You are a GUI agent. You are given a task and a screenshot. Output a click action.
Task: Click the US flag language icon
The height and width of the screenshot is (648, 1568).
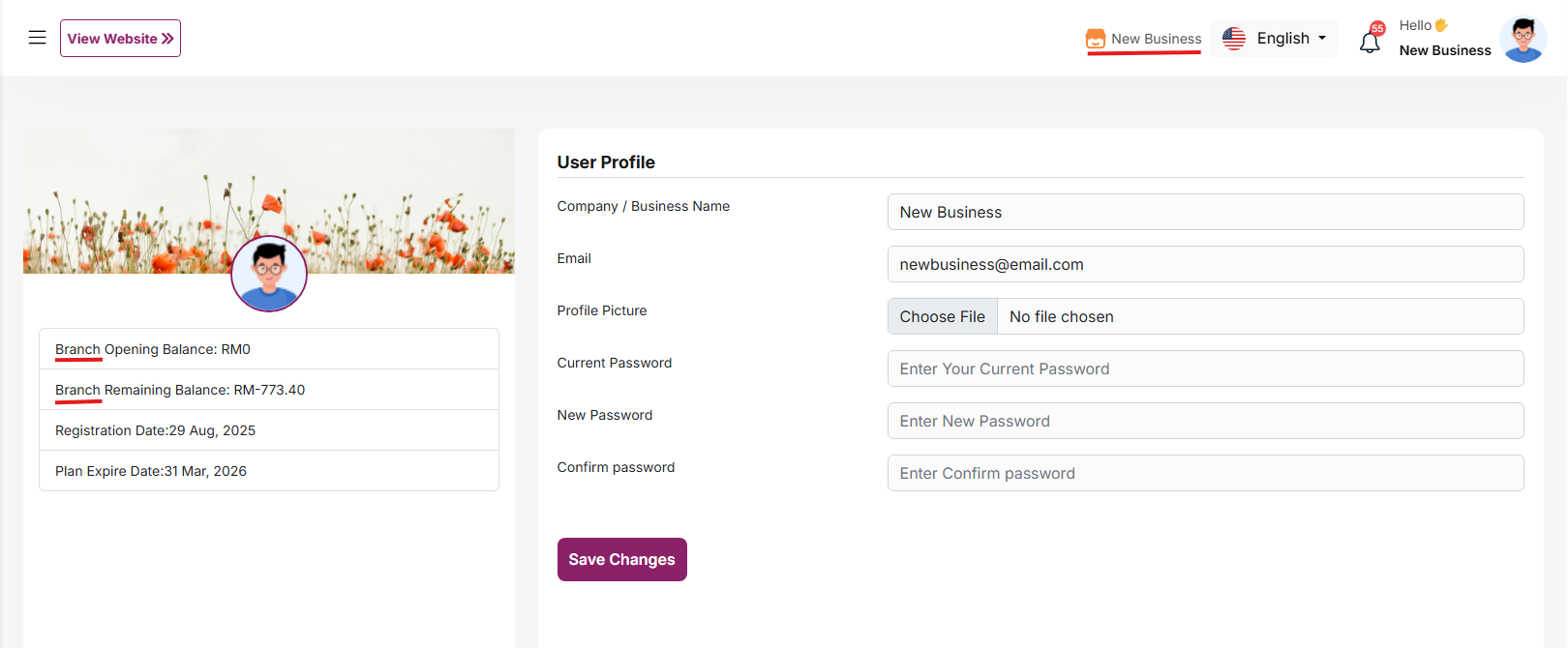[x=1233, y=39]
